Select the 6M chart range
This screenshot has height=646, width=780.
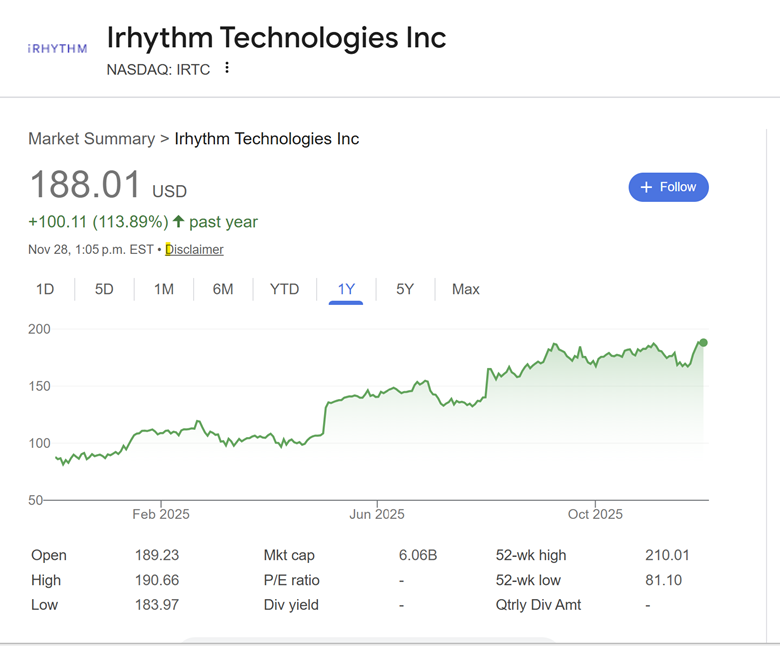click(223, 289)
